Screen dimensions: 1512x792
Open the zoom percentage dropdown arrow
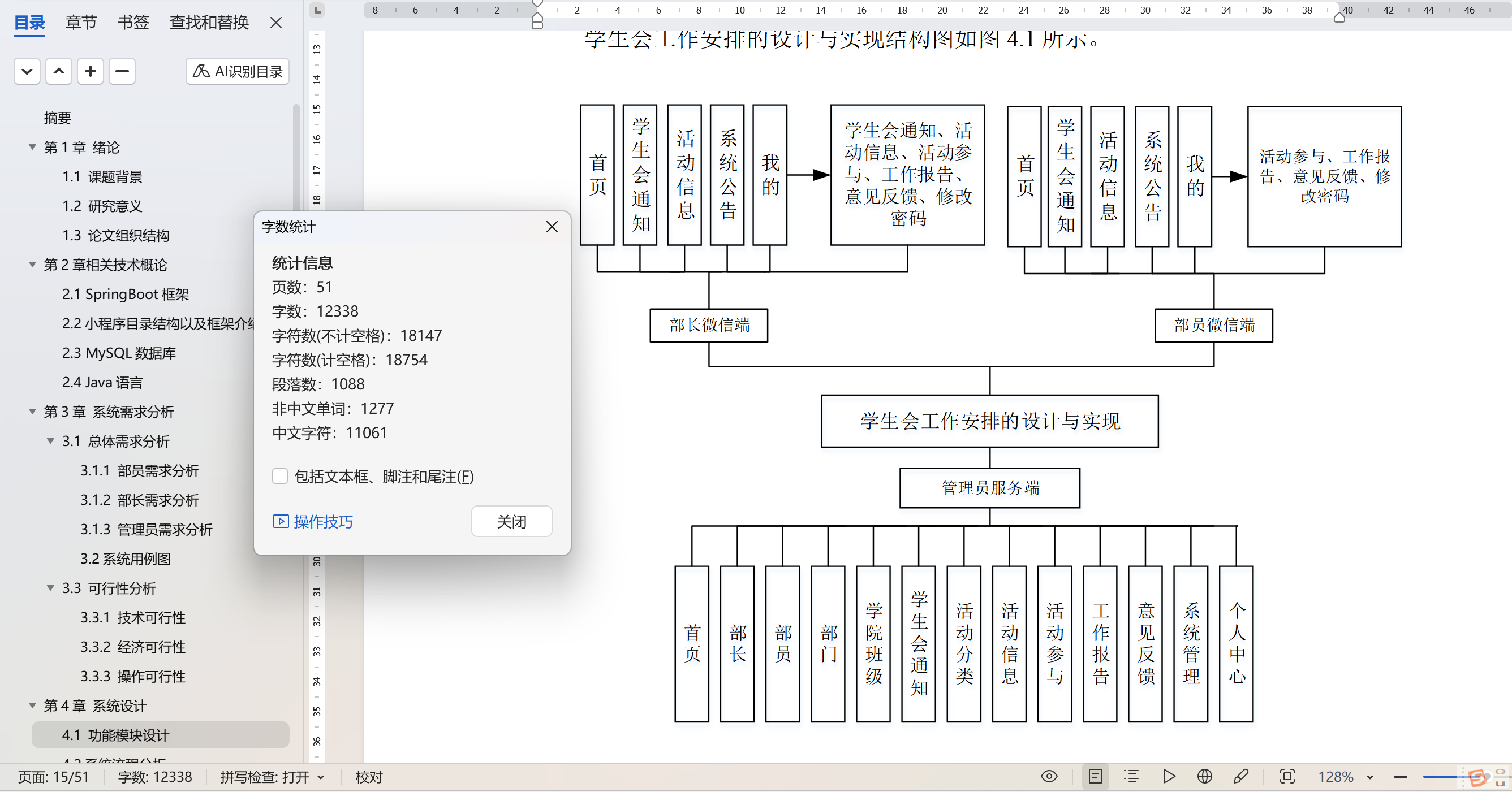[1370, 777]
